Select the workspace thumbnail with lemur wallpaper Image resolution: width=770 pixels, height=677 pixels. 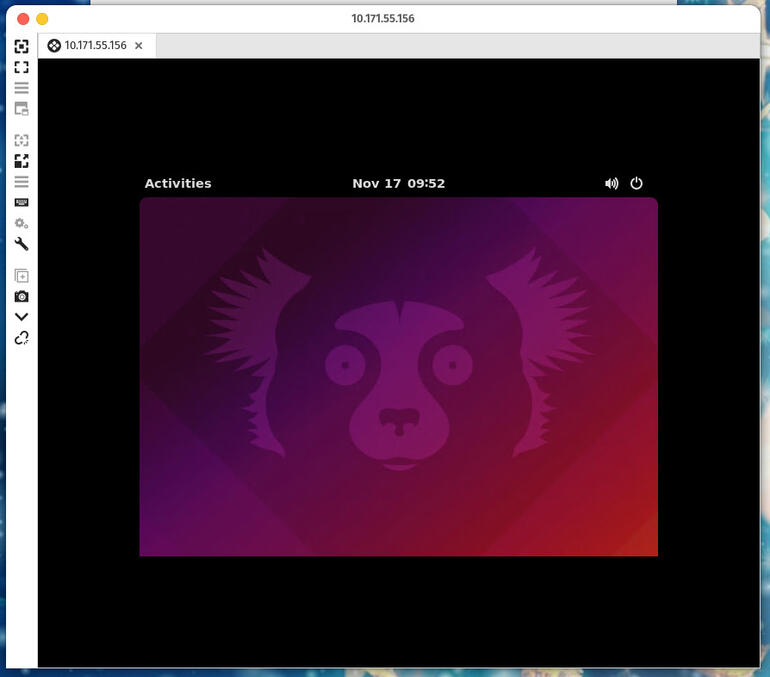tap(398, 377)
